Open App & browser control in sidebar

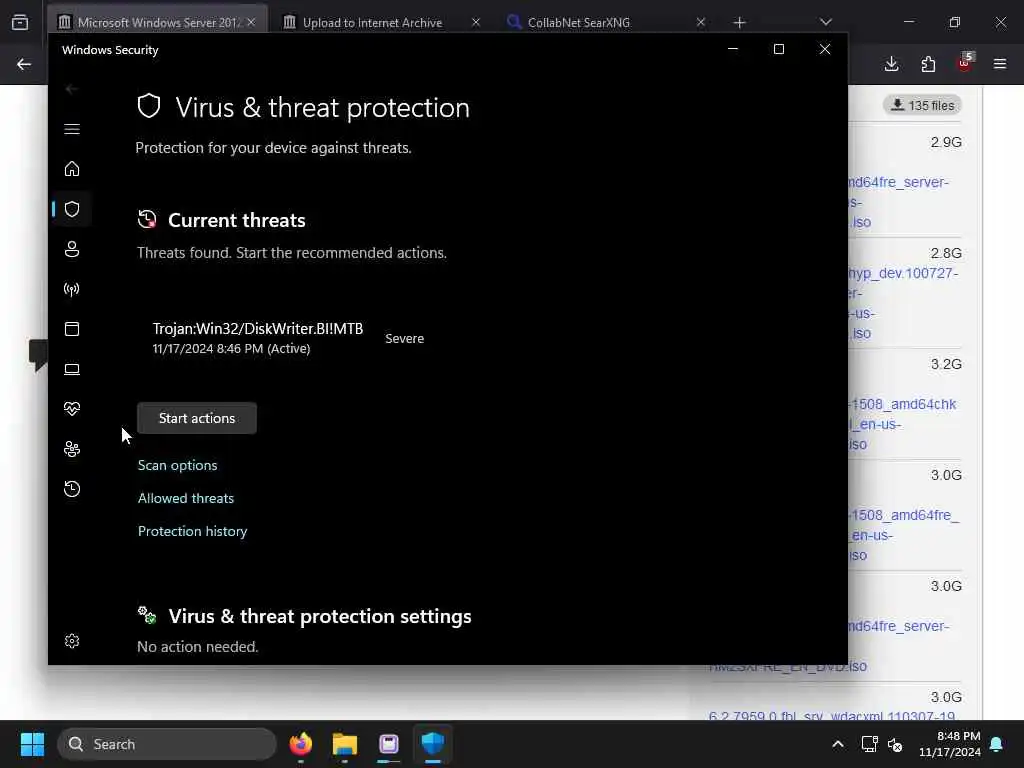point(72,328)
